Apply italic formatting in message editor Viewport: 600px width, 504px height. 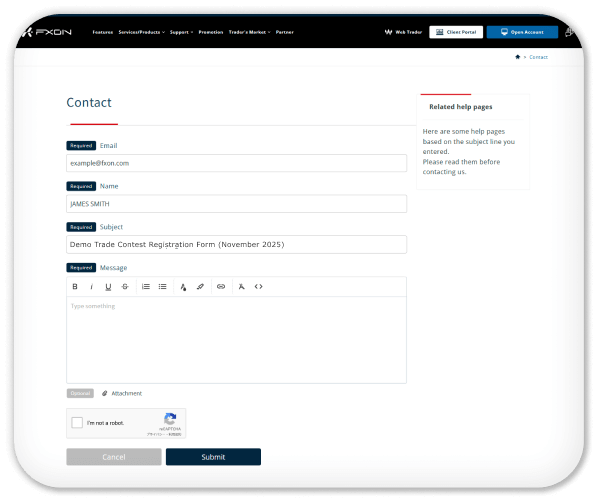(91, 287)
